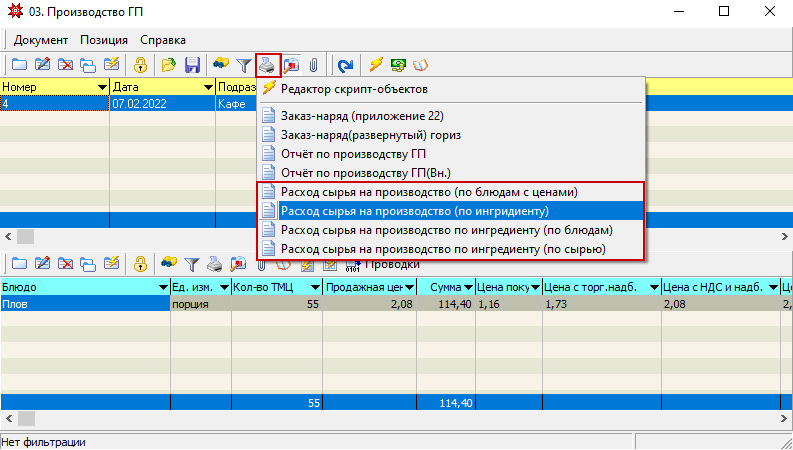
Task: Click the blue refresh arrow icon
Action: [x=345, y=65]
